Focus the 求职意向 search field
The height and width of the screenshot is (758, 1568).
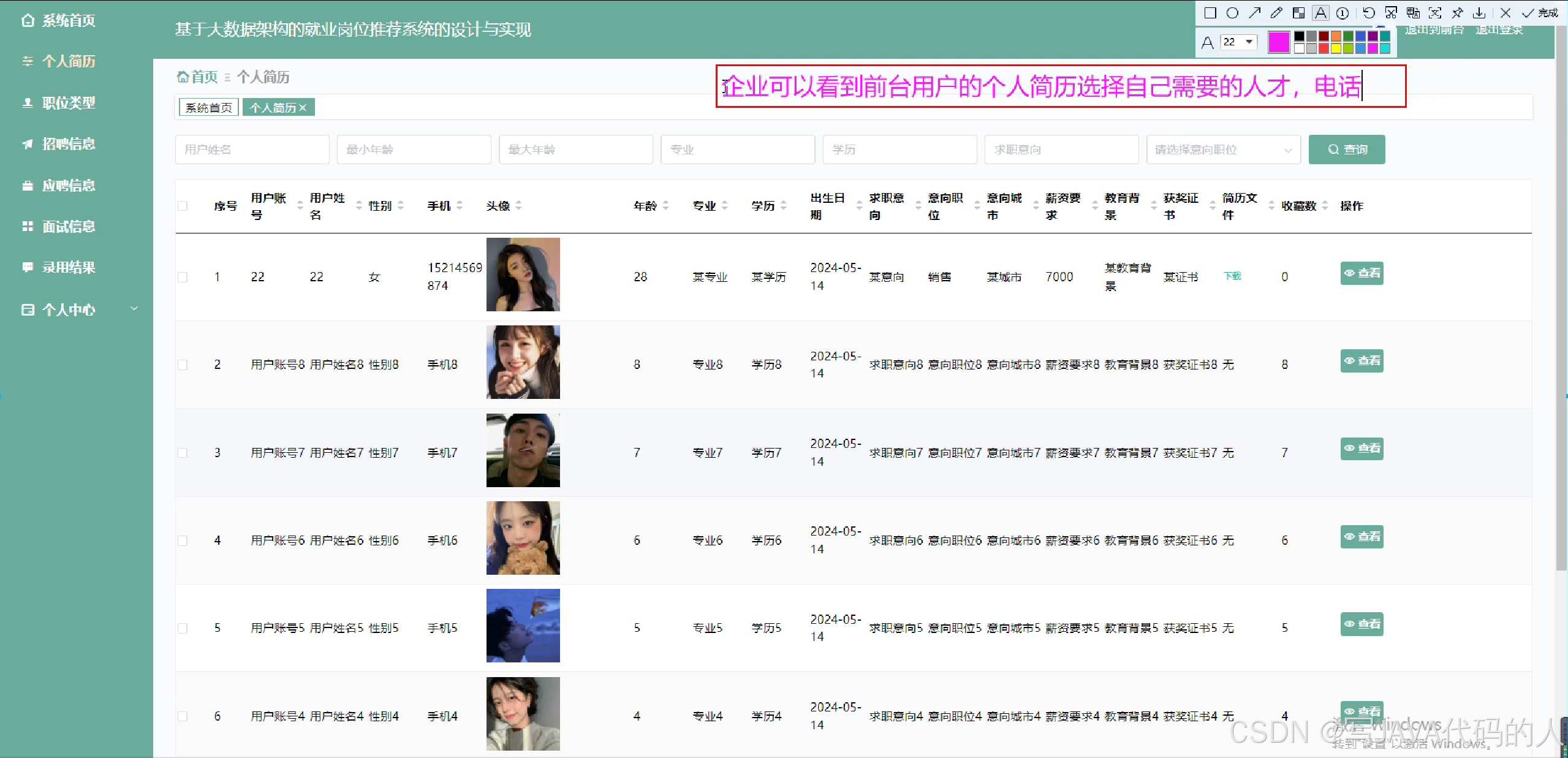(1062, 150)
